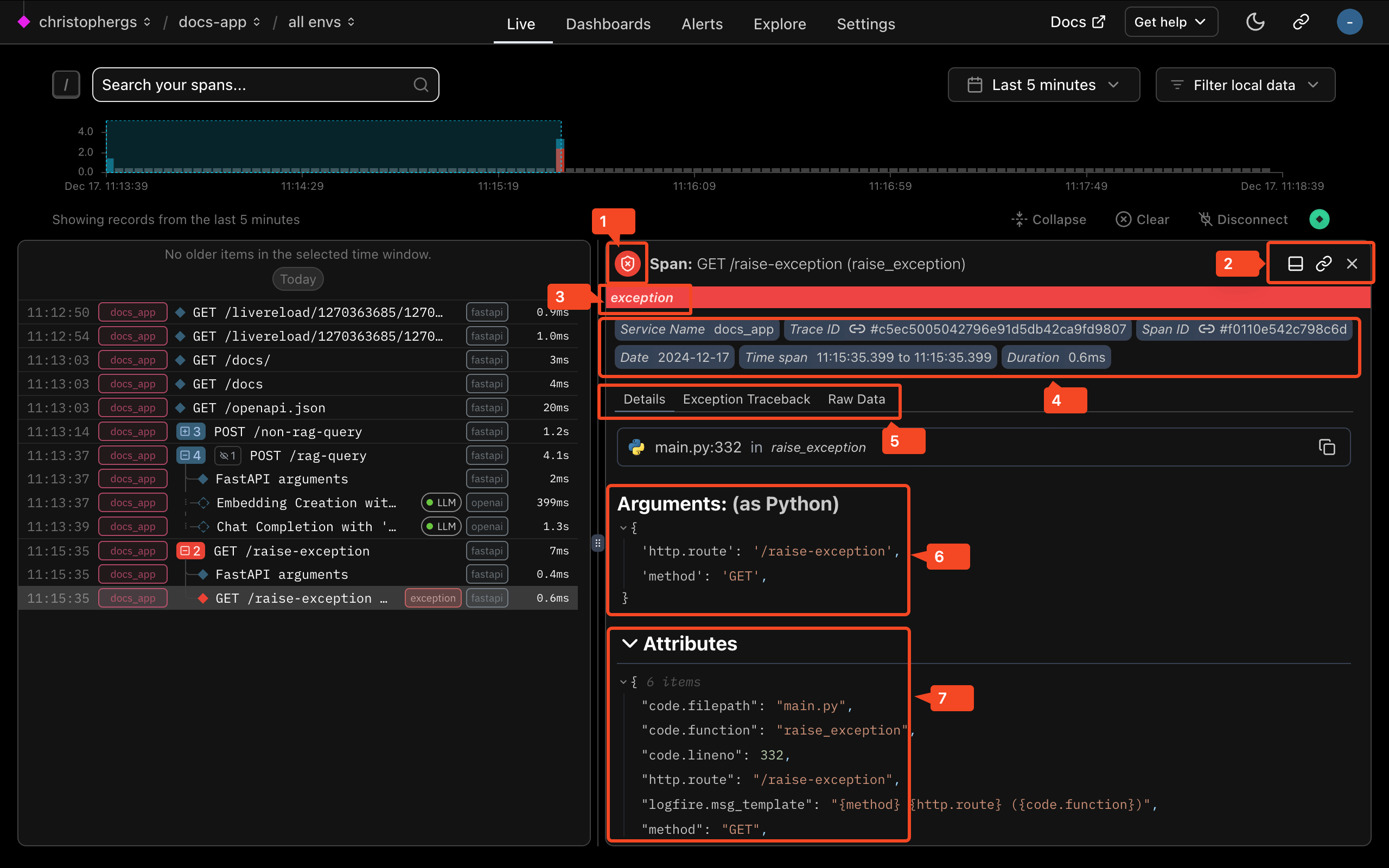Switch to the Exception Traceback tab
Screen dimensions: 1389x868
[746, 399]
